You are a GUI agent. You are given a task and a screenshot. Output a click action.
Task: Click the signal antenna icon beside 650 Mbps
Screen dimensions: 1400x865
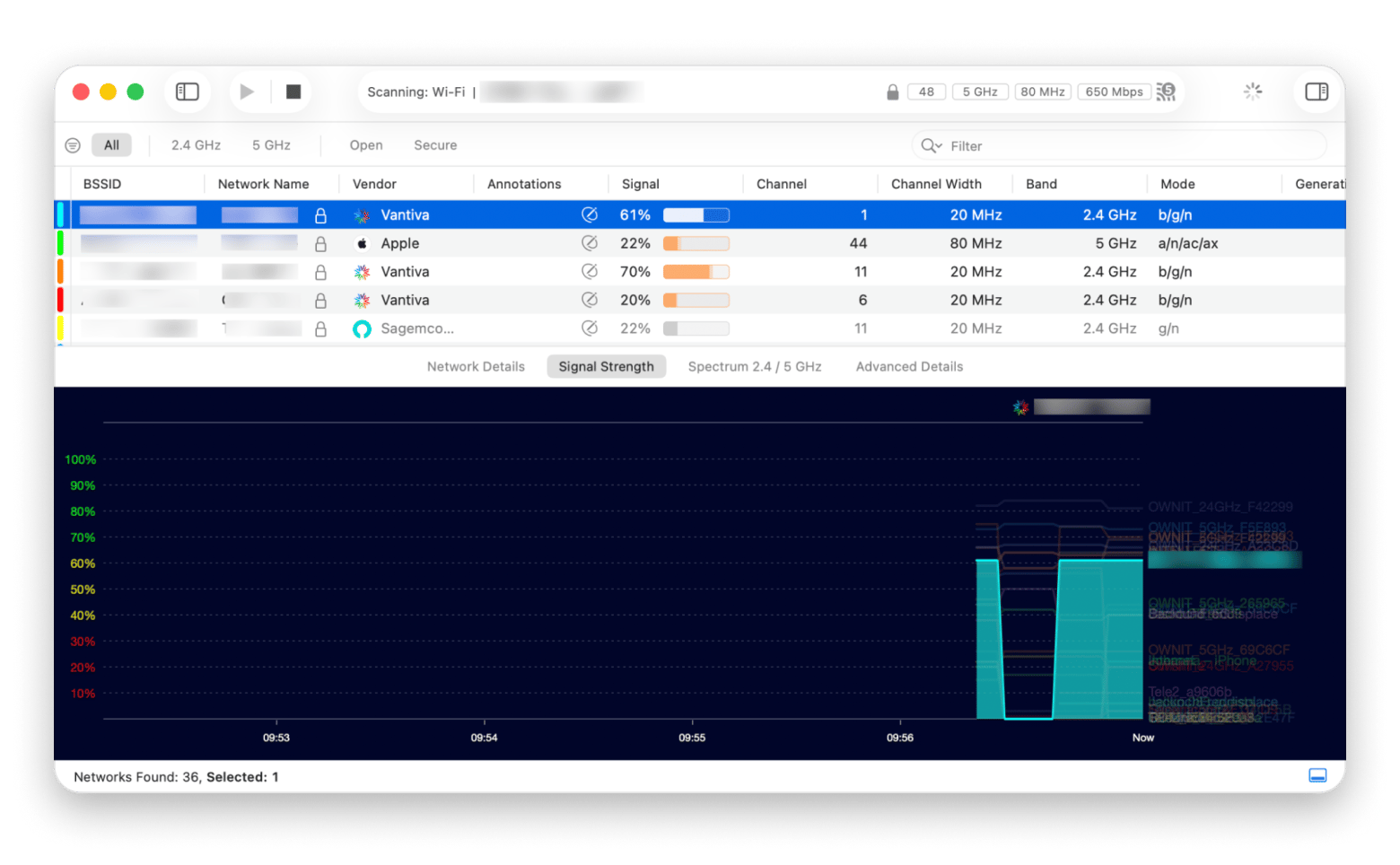click(1166, 92)
